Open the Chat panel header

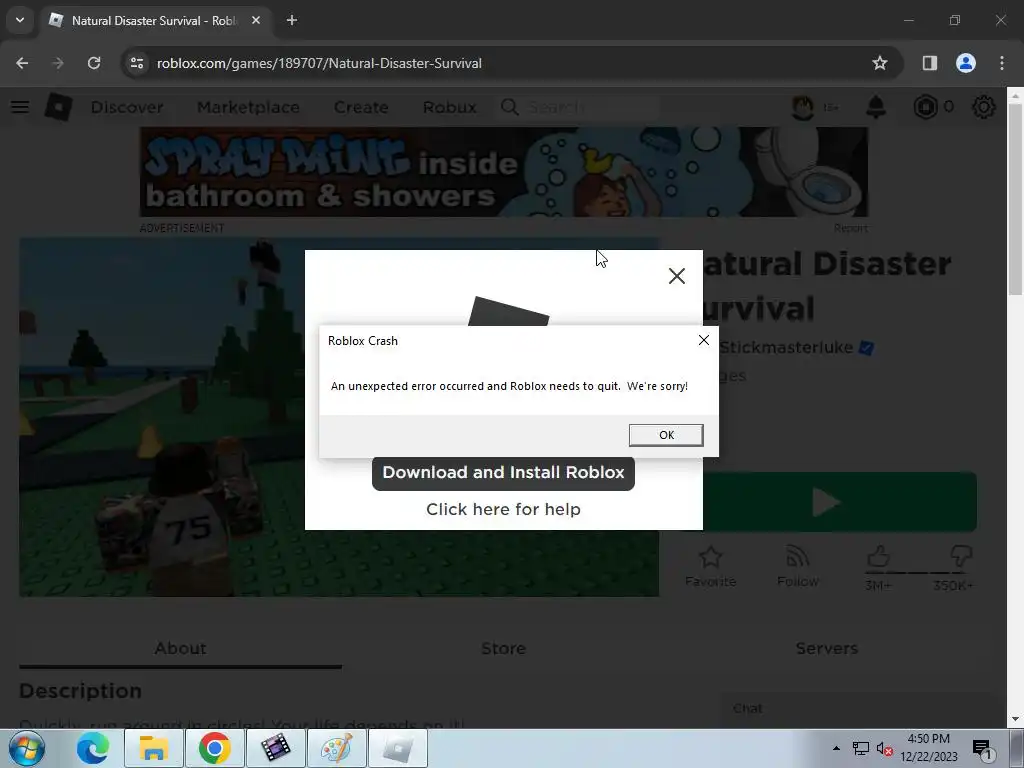(859, 709)
